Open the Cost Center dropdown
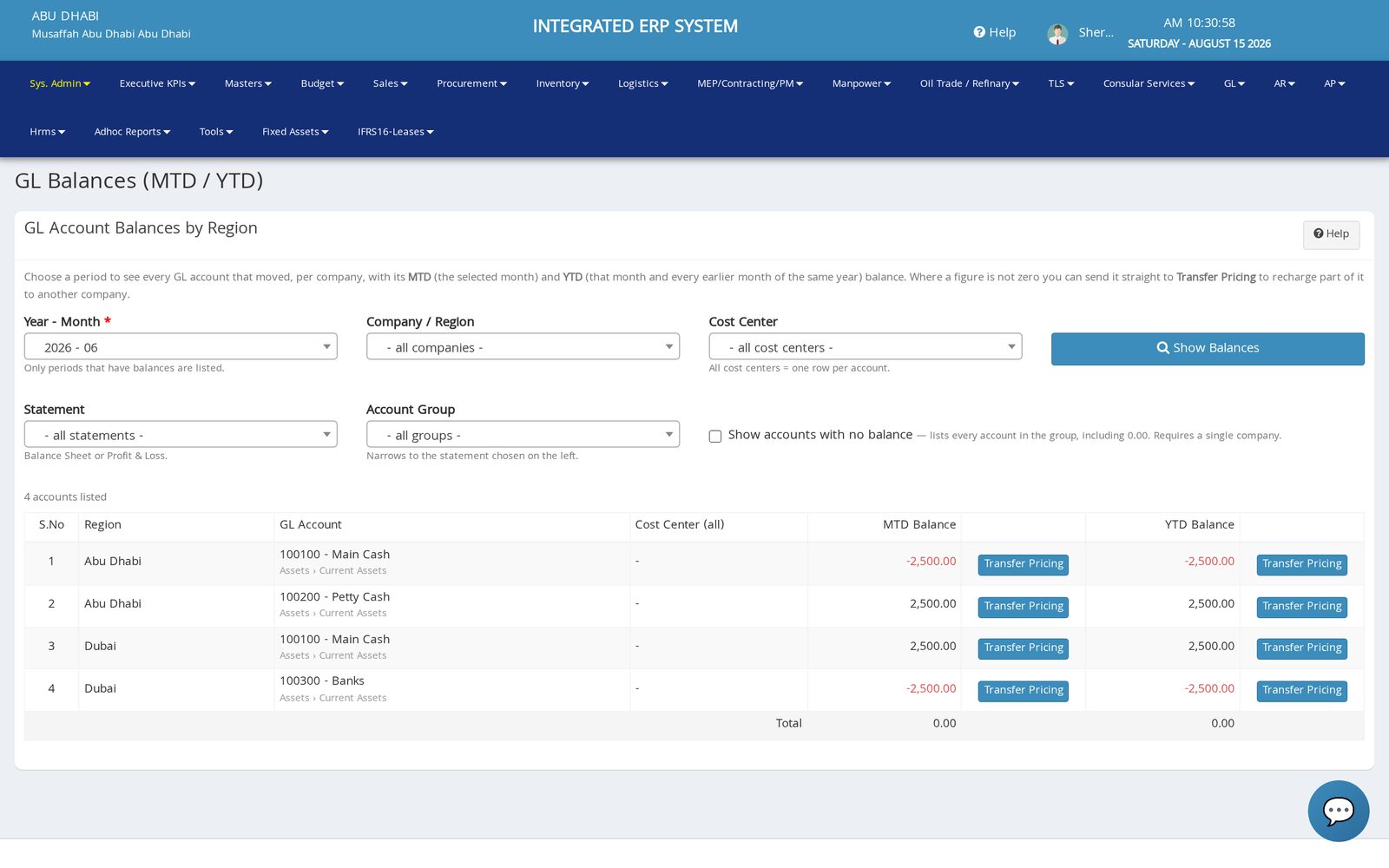 [865, 347]
